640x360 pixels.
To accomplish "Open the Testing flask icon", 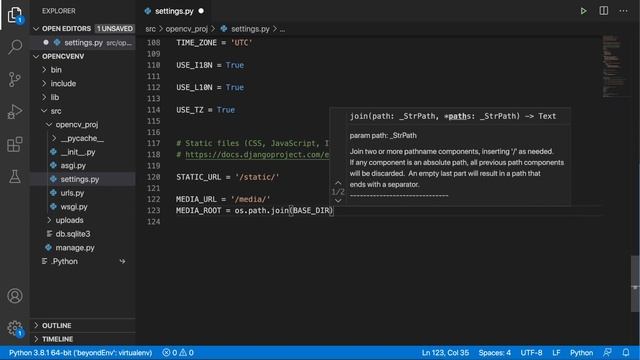I will [15, 176].
